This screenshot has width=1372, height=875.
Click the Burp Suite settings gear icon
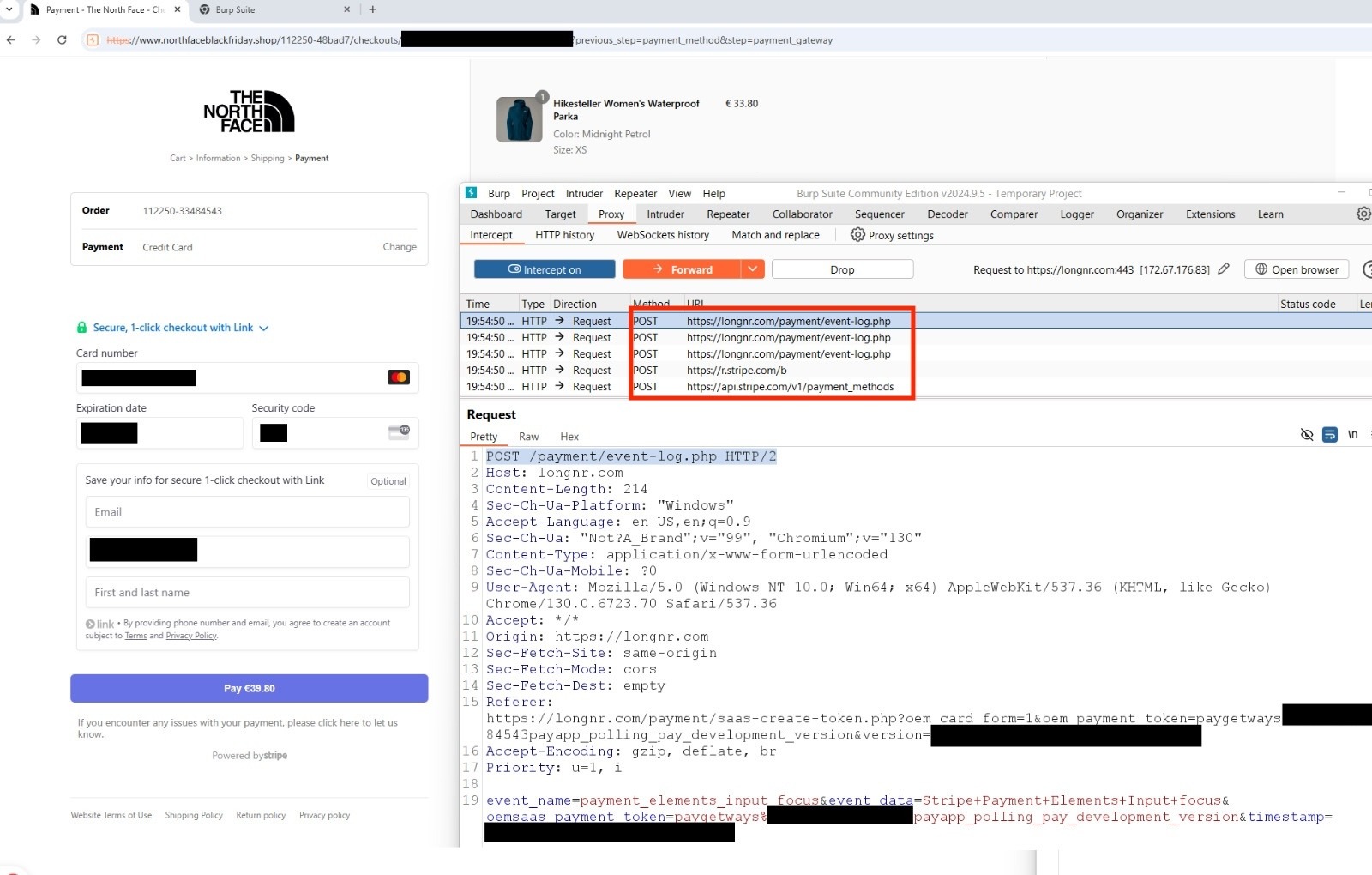click(1363, 214)
